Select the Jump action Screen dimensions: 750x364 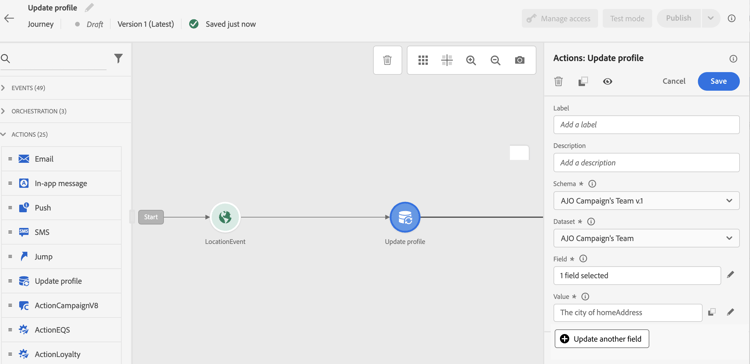pyautogui.click(x=61, y=256)
